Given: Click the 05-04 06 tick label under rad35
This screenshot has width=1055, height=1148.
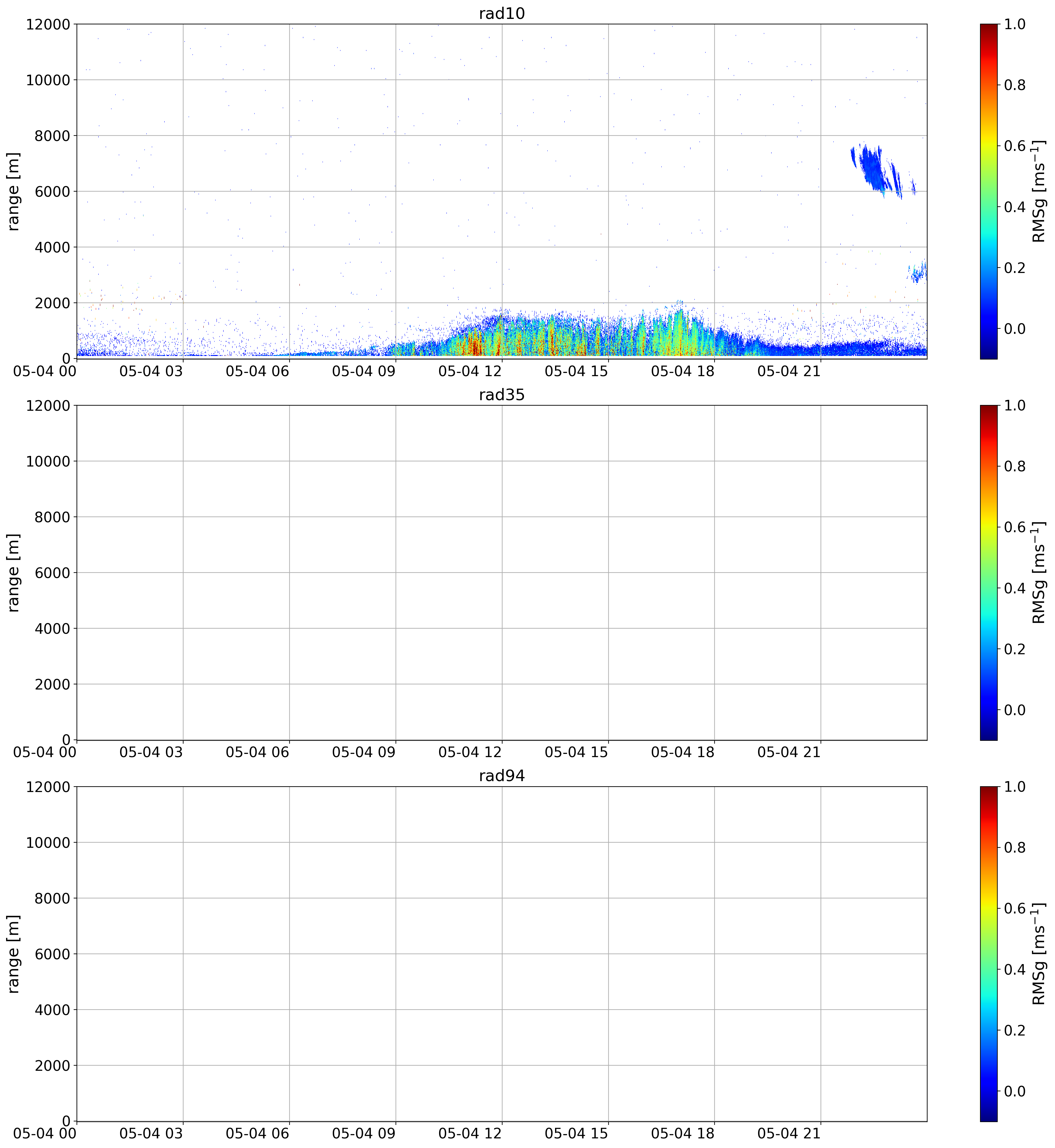Looking at the screenshot, I should pos(258,752).
